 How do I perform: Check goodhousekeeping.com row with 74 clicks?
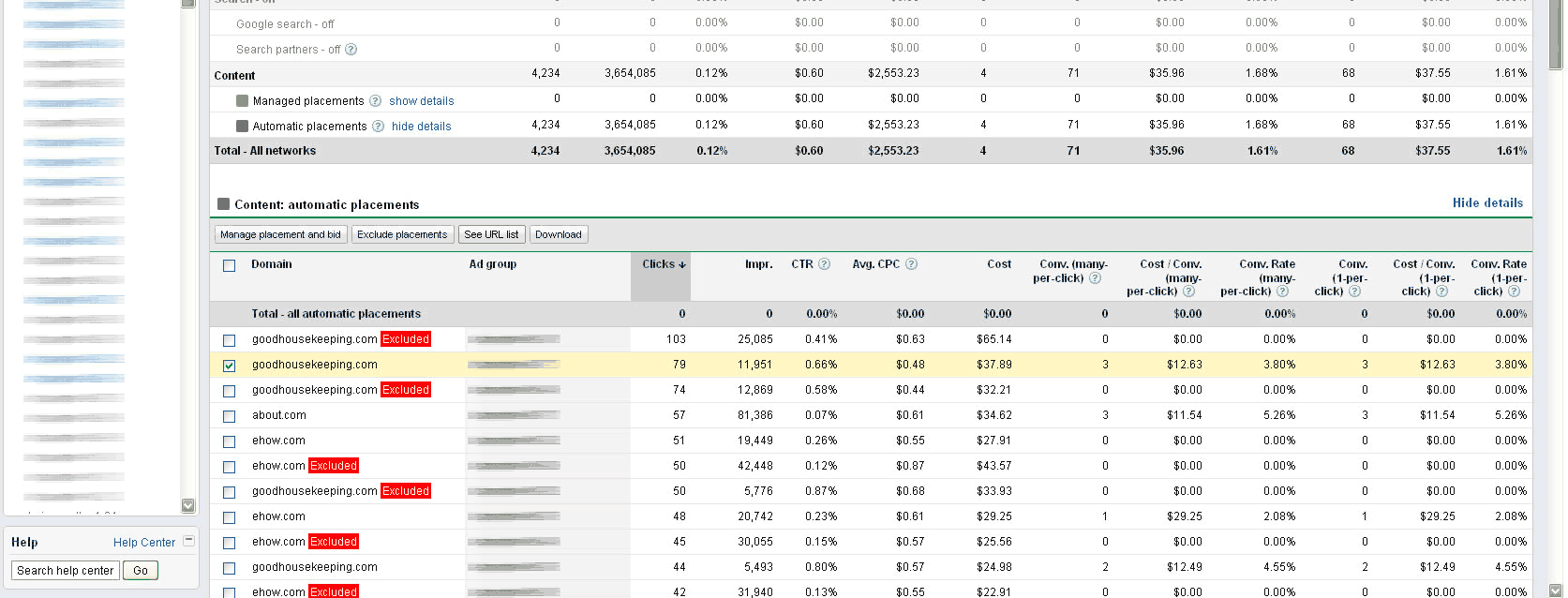coord(229,391)
